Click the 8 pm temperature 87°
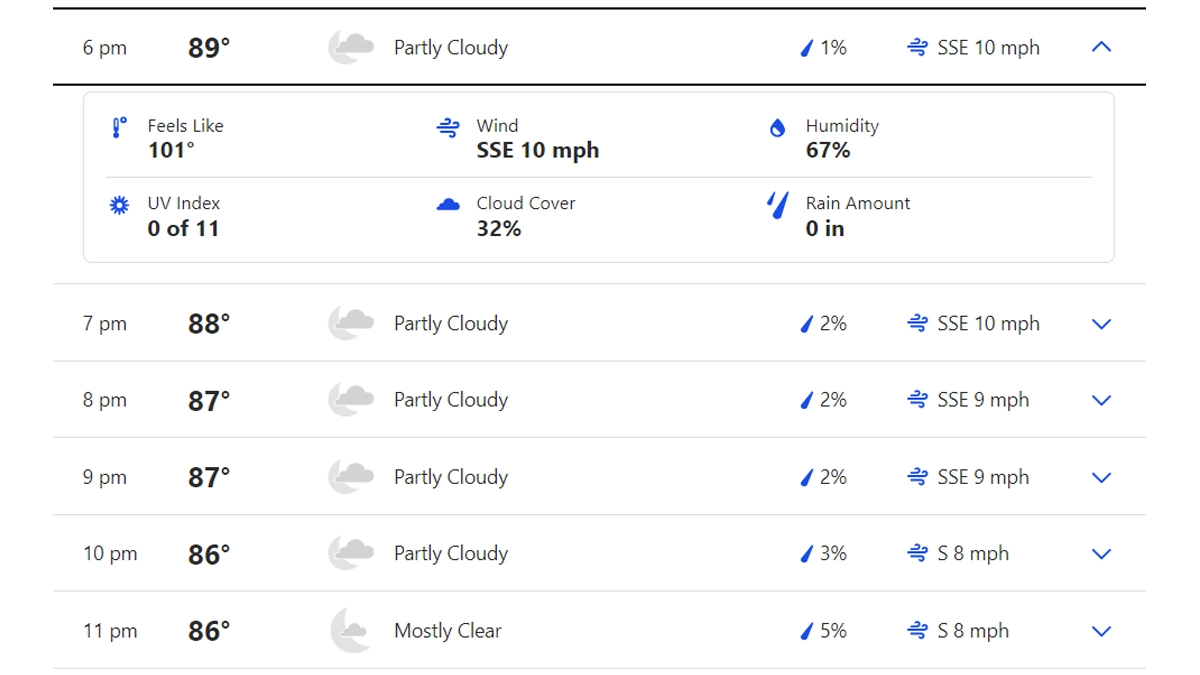 pyautogui.click(x=209, y=400)
